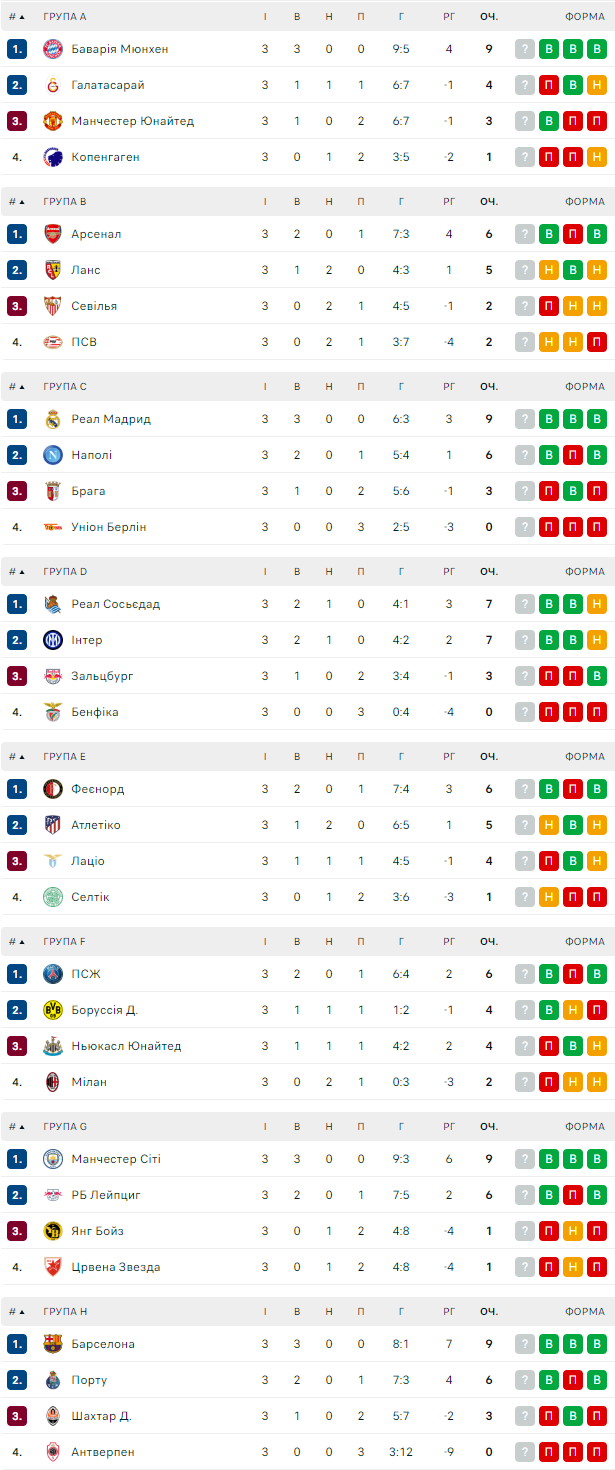Click the Барселона club crest
Screen dimensions: 615x1470
[x=53, y=1344]
